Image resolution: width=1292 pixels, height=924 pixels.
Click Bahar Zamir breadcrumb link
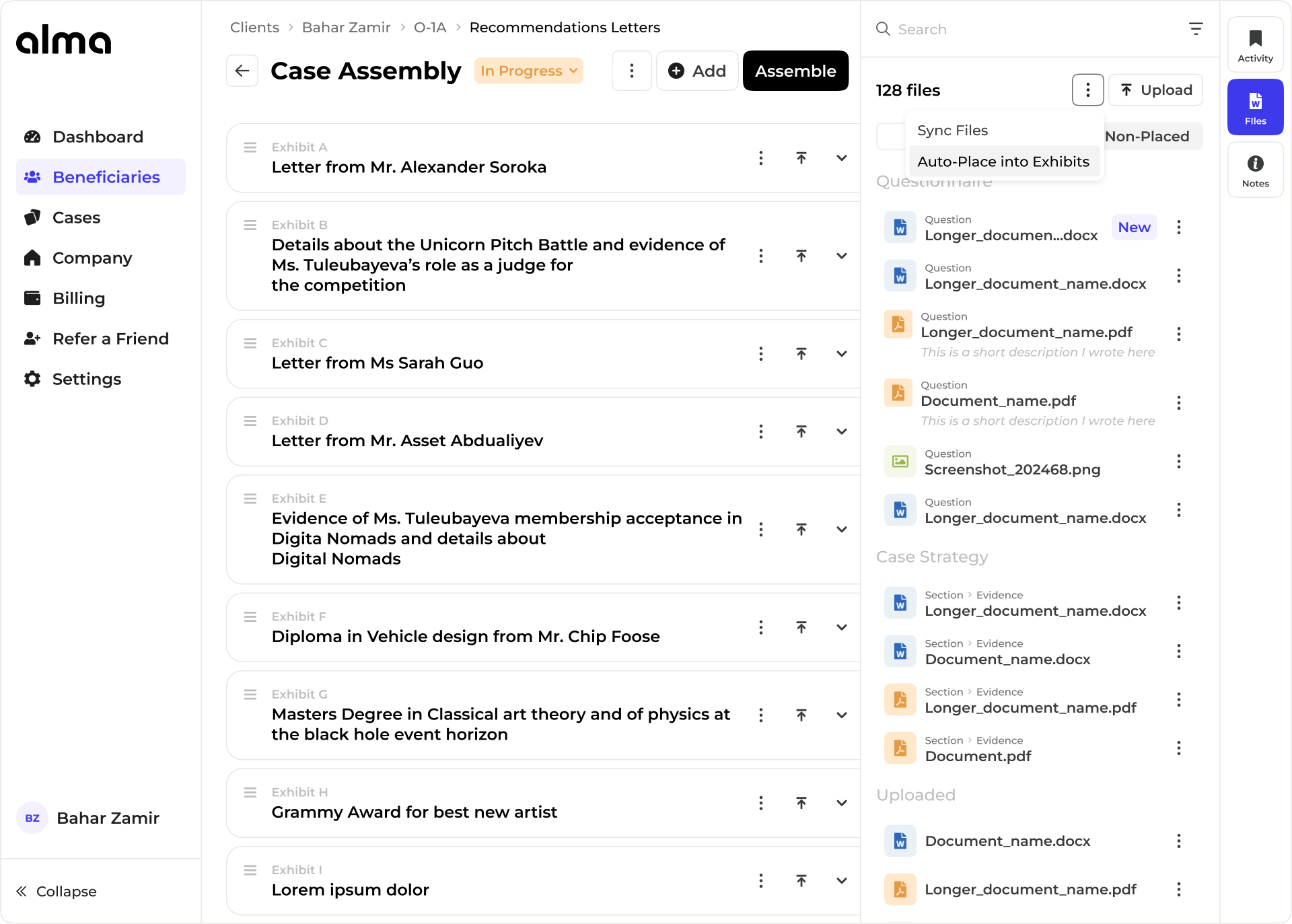346,28
